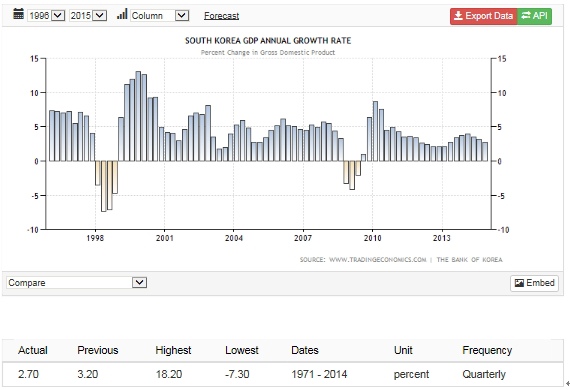Click the frequency value Quarterly
The height and width of the screenshot is (390, 570).
click(x=484, y=374)
